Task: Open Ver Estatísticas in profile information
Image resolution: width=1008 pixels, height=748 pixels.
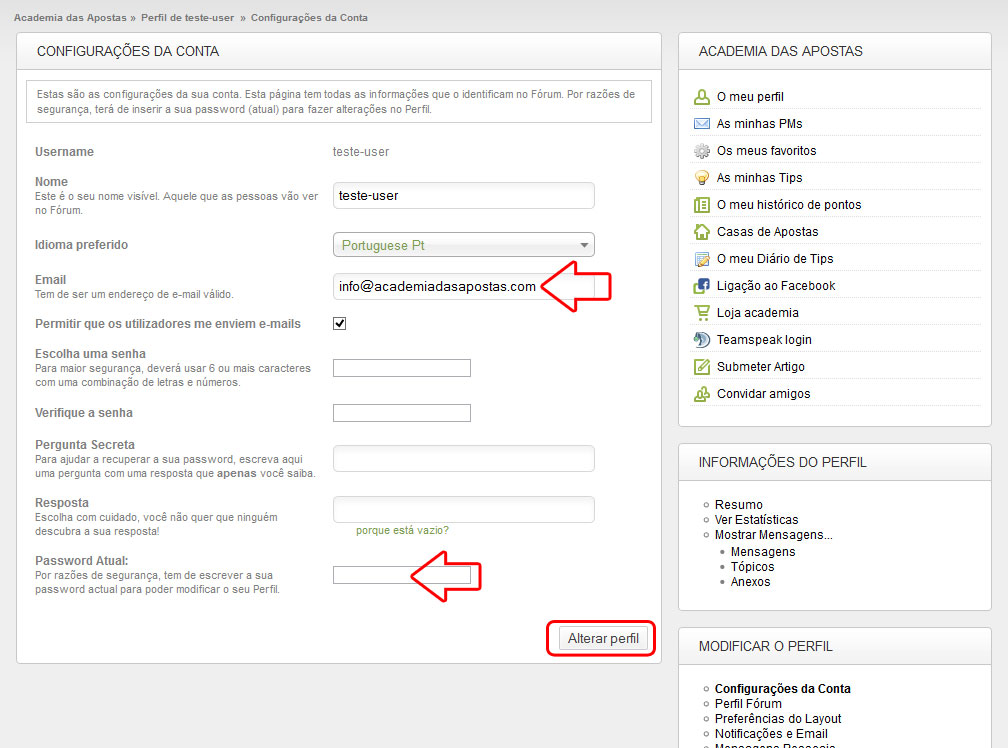Action: 756,520
